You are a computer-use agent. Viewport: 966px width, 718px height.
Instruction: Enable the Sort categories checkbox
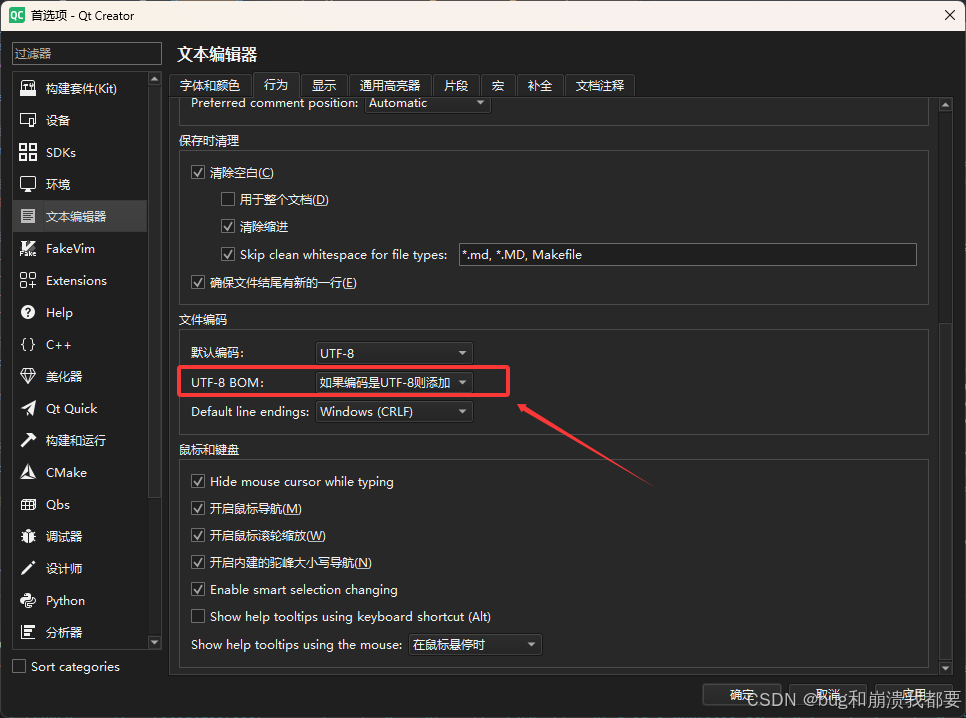(x=19, y=666)
